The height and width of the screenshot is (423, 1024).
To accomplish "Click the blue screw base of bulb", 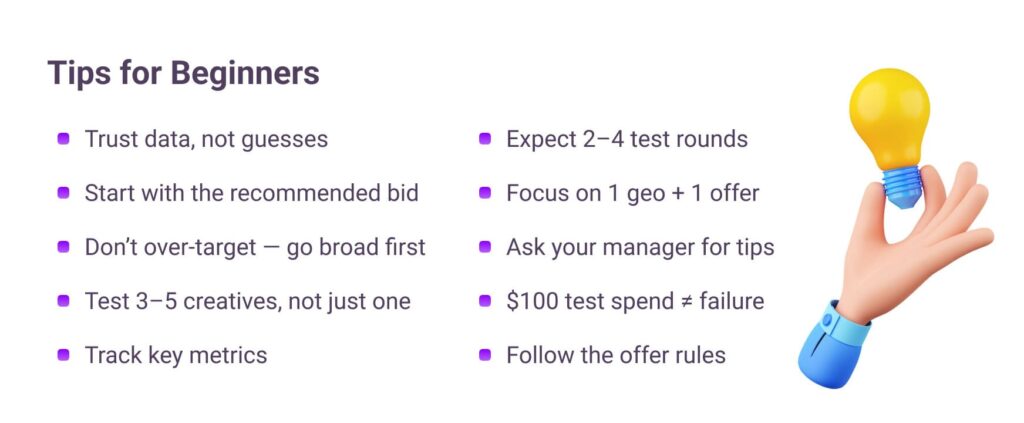I will click(x=902, y=185).
